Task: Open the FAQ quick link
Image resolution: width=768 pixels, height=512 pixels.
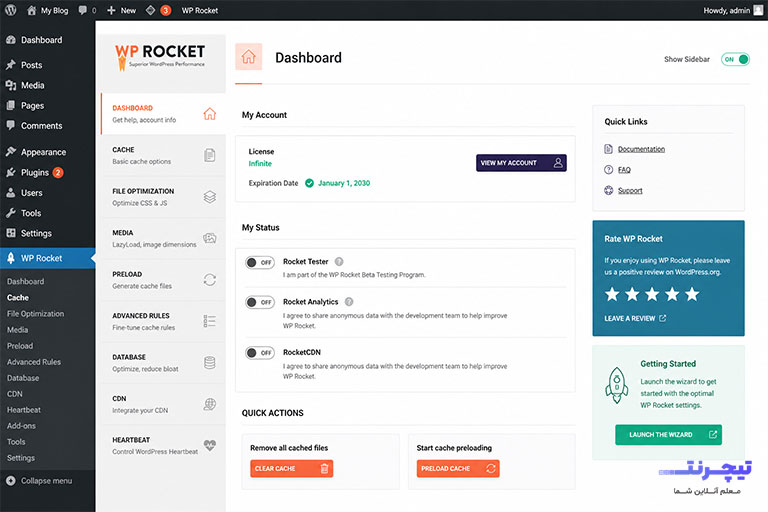Action: click(624, 170)
